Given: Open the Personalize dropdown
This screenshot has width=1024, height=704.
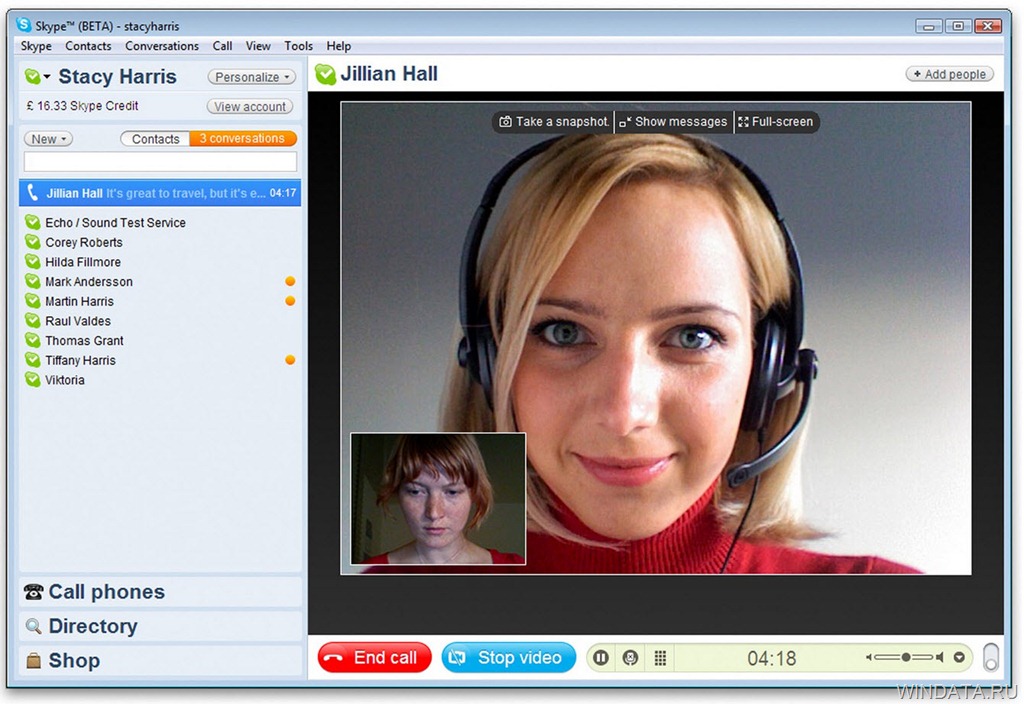Looking at the screenshot, I should (251, 77).
